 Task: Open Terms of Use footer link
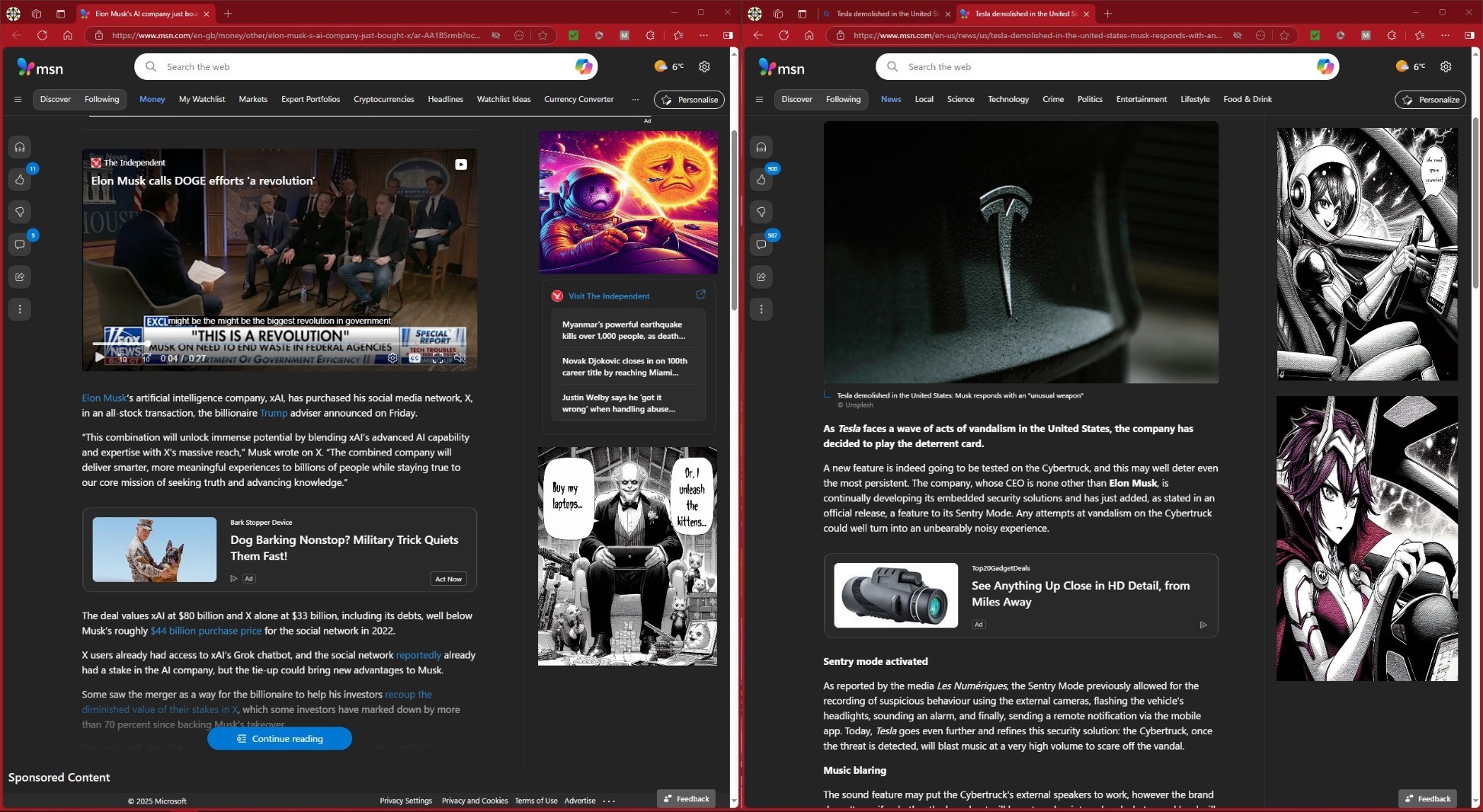pyautogui.click(x=536, y=801)
